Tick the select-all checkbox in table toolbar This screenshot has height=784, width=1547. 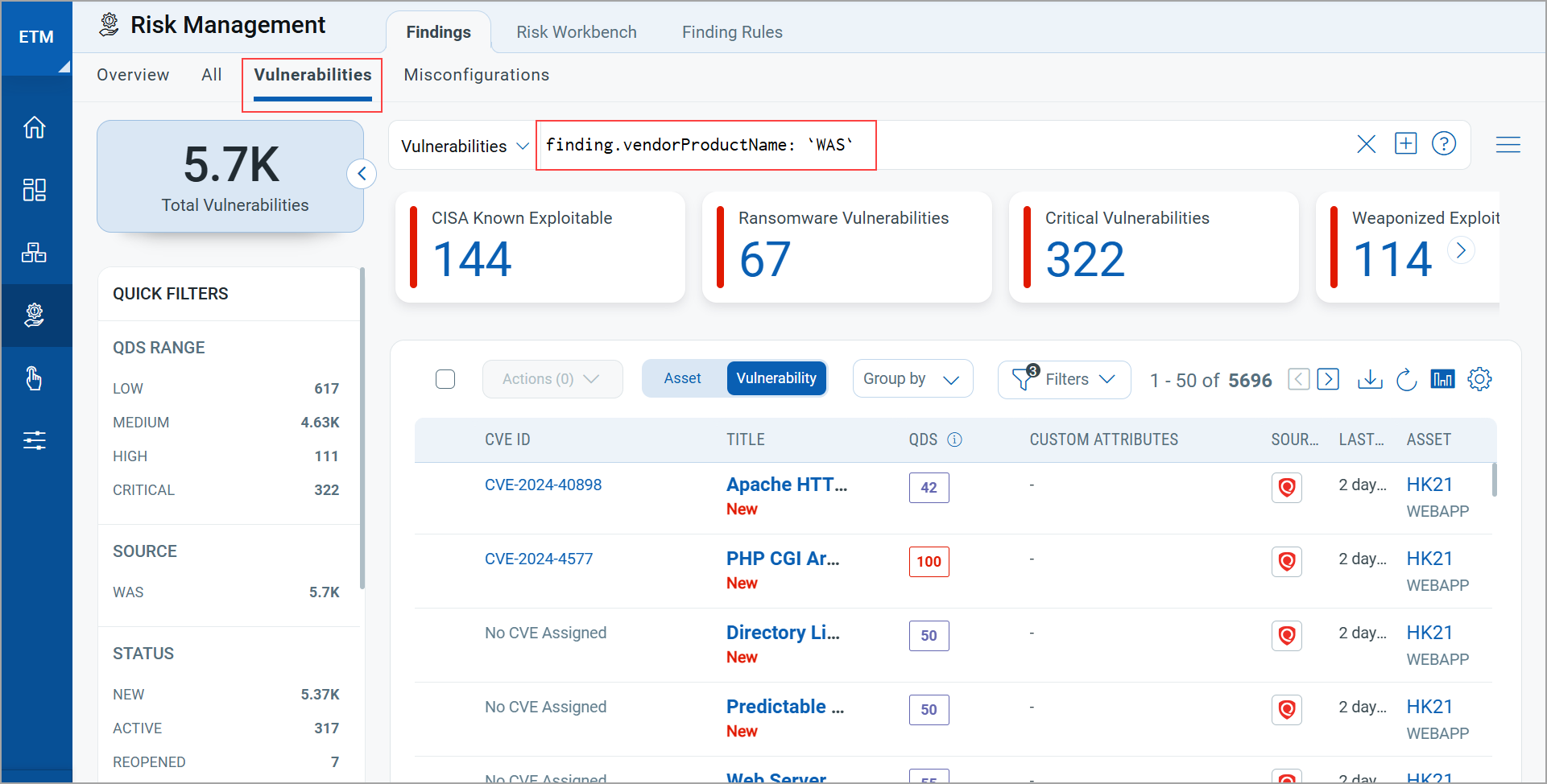point(445,379)
